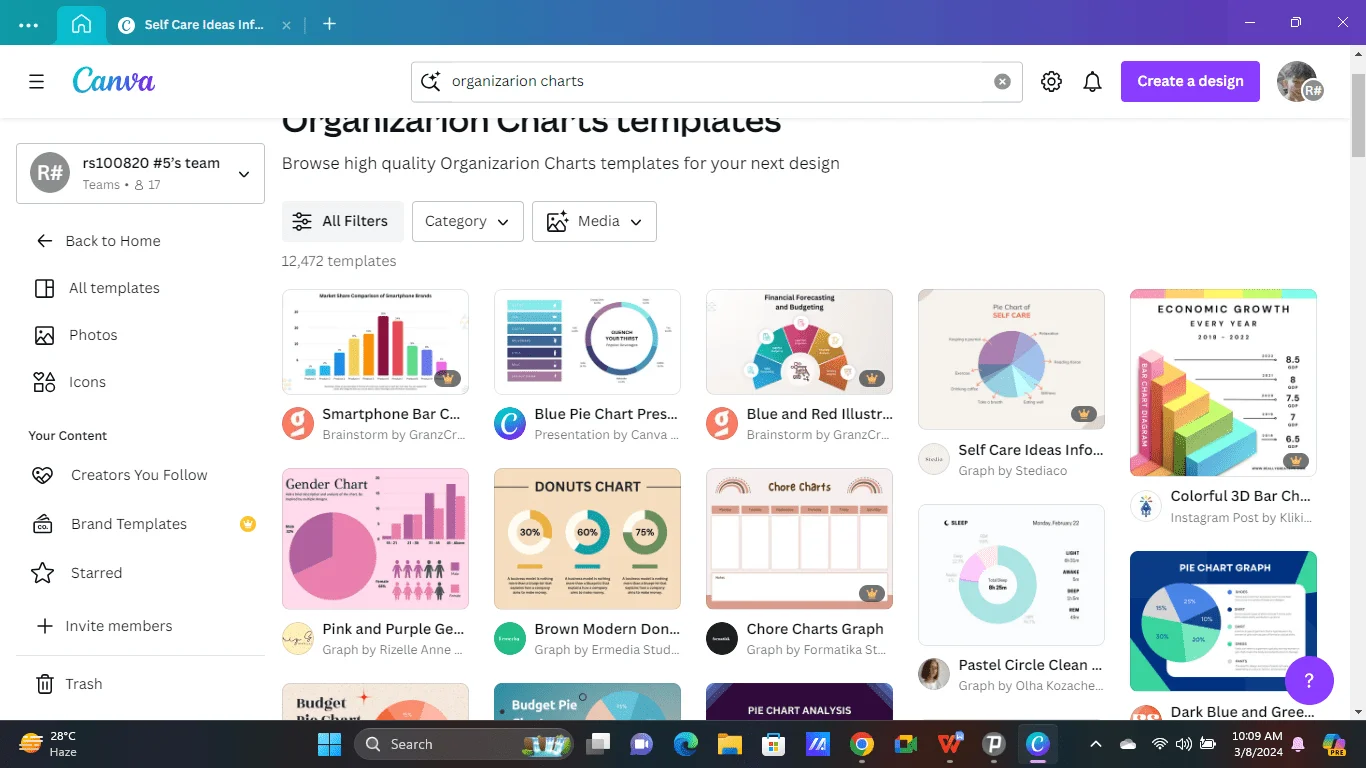Expand the Category dropdown
This screenshot has height=768, width=1366.
pos(467,221)
